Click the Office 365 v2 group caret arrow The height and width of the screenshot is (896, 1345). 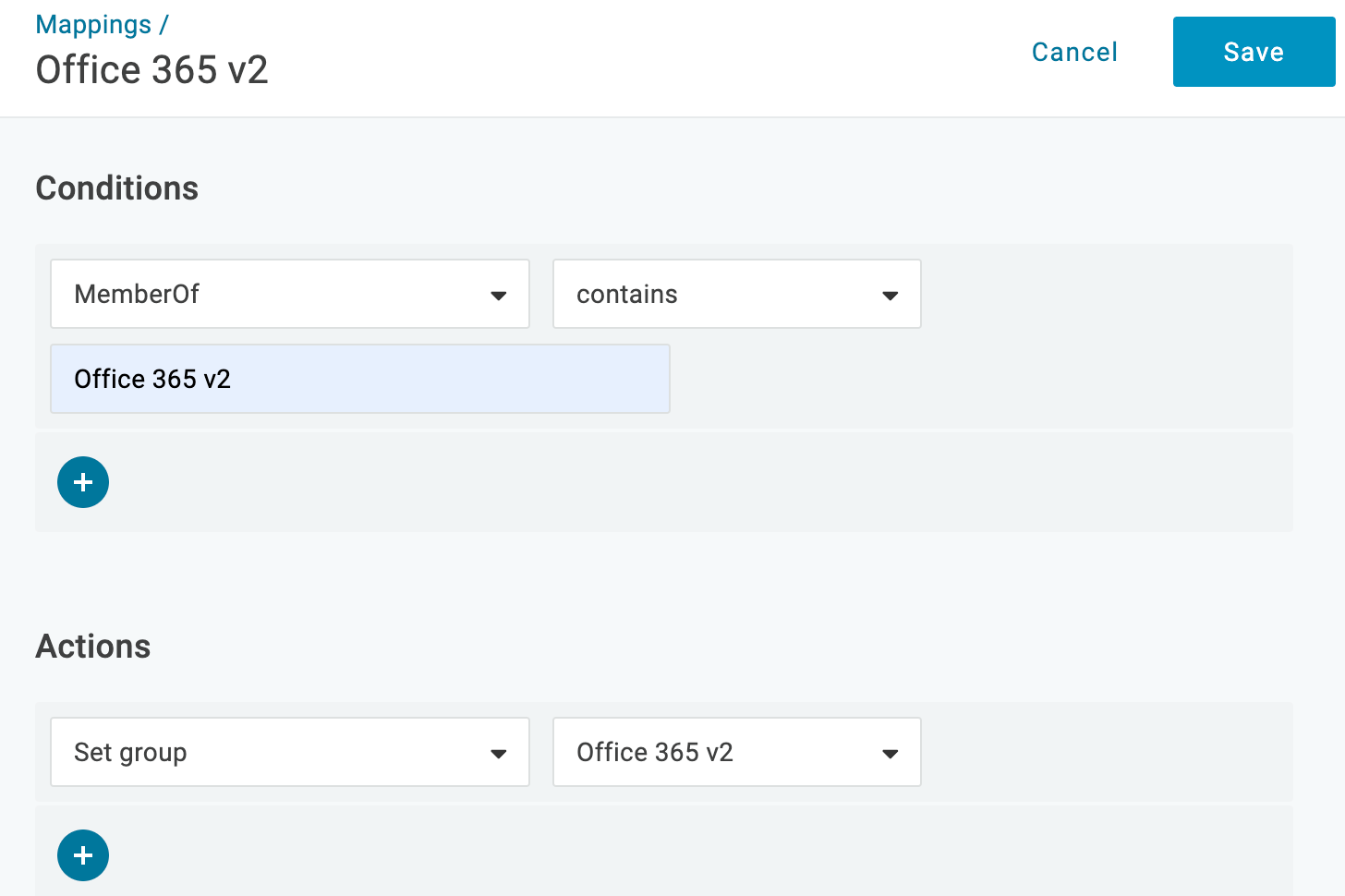point(891,754)
